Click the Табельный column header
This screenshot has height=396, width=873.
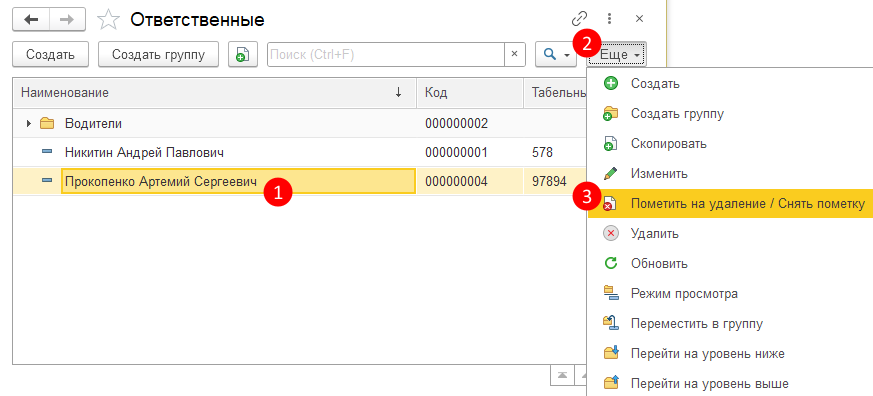coord(556,93)
